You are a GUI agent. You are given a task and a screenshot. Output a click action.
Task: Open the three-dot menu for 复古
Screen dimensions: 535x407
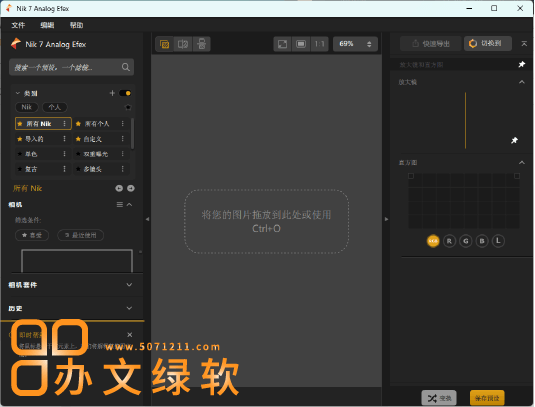[64, 169]
